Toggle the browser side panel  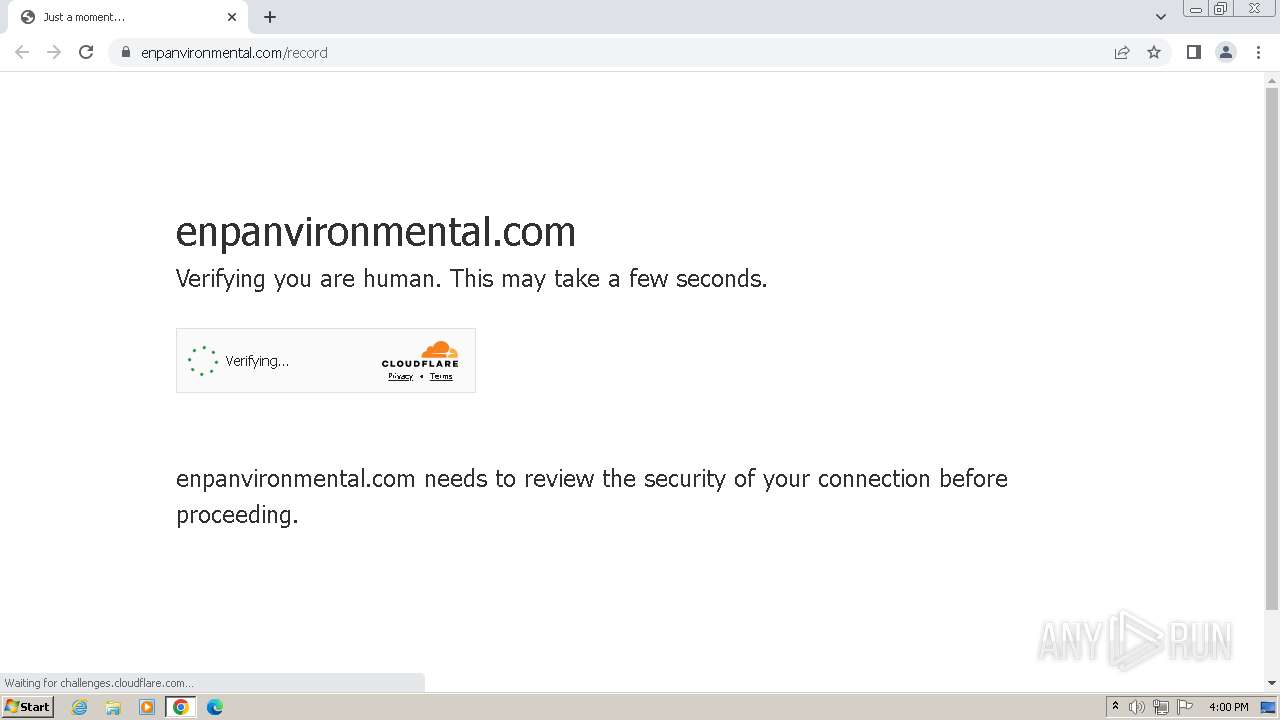[1193, 52]
